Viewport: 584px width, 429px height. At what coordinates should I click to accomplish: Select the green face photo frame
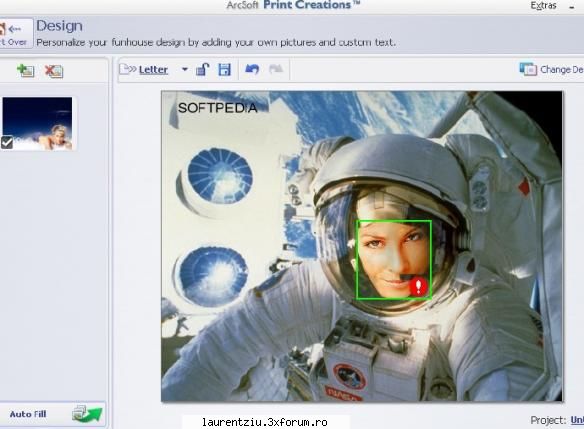pos(394,260)
